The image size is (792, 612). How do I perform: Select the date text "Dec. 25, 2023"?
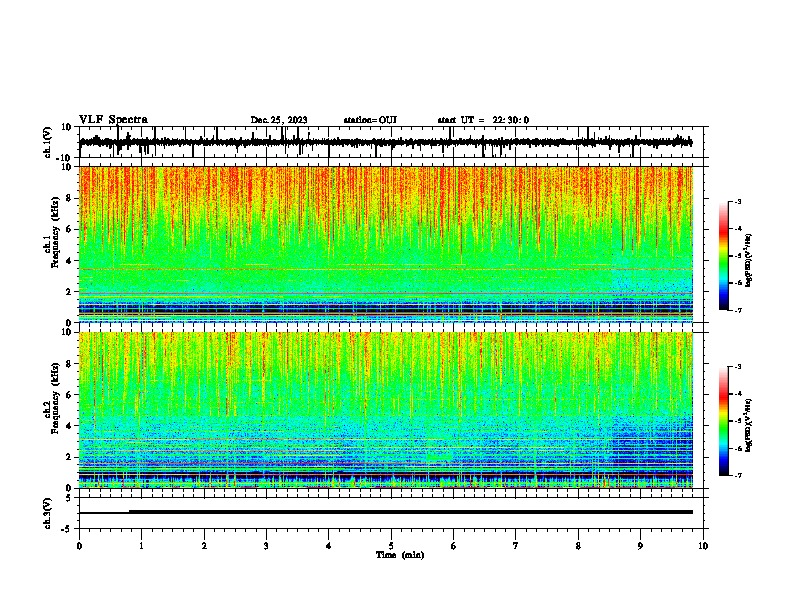(x=279, y=120)
